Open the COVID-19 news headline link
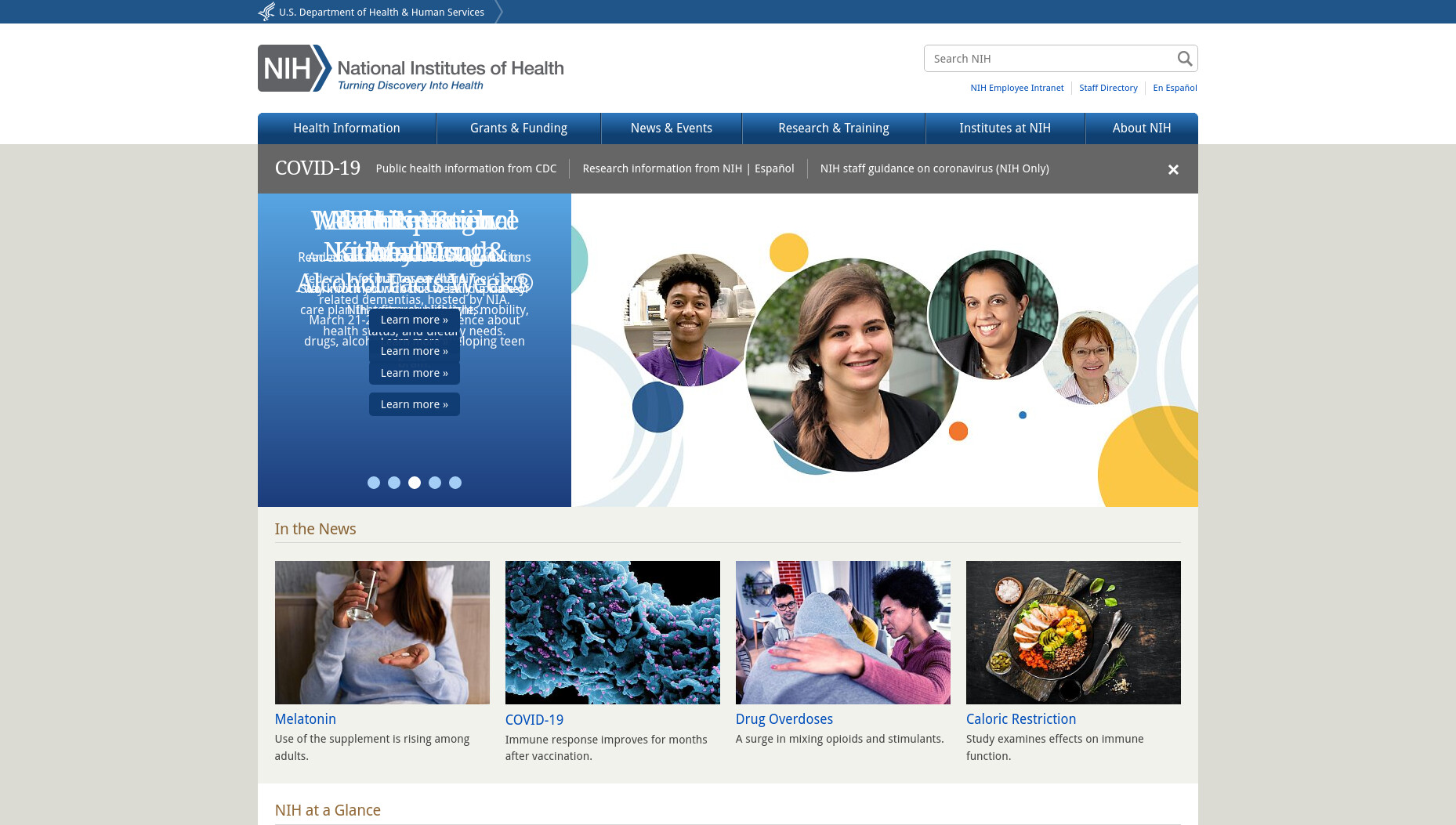The image size is (1456, 825). [x=534, y=719]
